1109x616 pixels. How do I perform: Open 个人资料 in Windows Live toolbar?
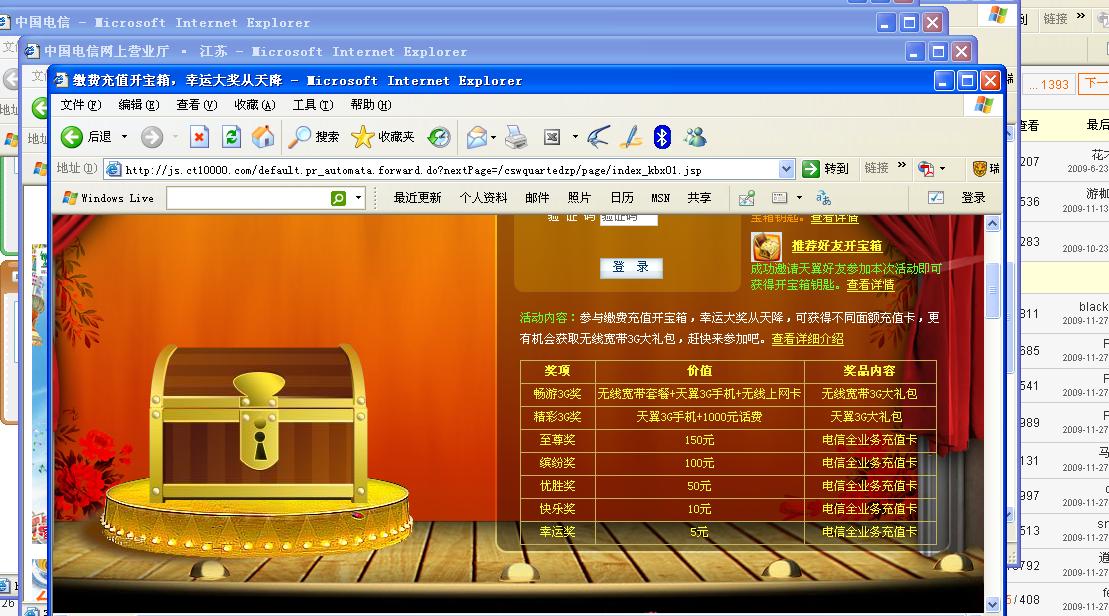tap(483, 198)
